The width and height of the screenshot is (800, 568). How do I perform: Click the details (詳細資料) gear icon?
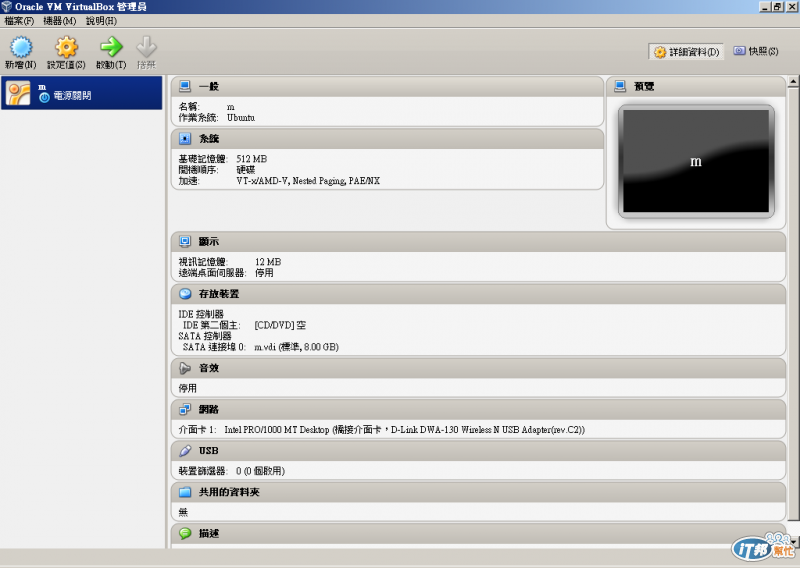pyautogui.click(x=660, y=52)
